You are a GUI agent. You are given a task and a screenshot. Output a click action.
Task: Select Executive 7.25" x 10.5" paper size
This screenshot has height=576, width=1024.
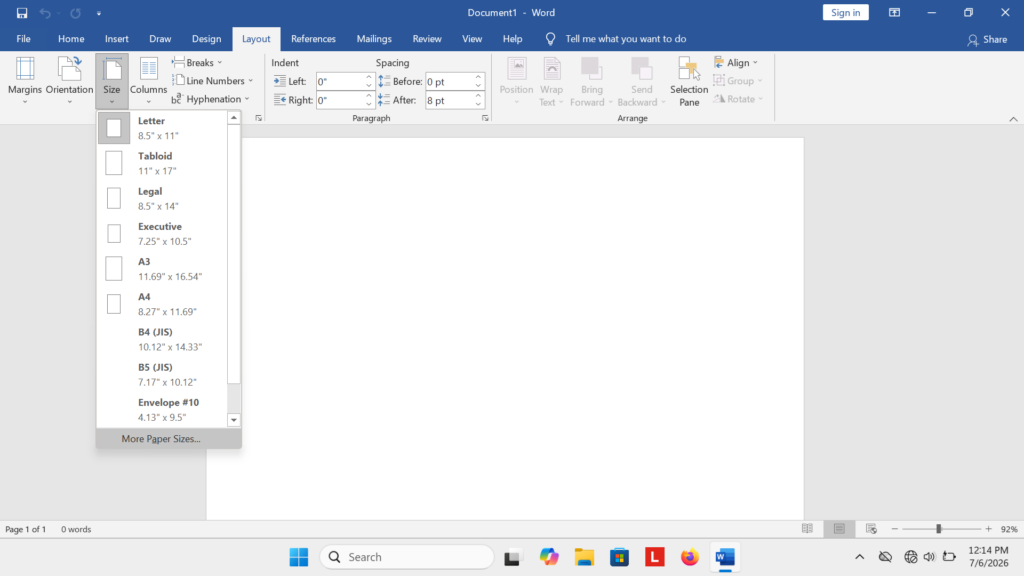pyautogui.click(x=162, y=234)
